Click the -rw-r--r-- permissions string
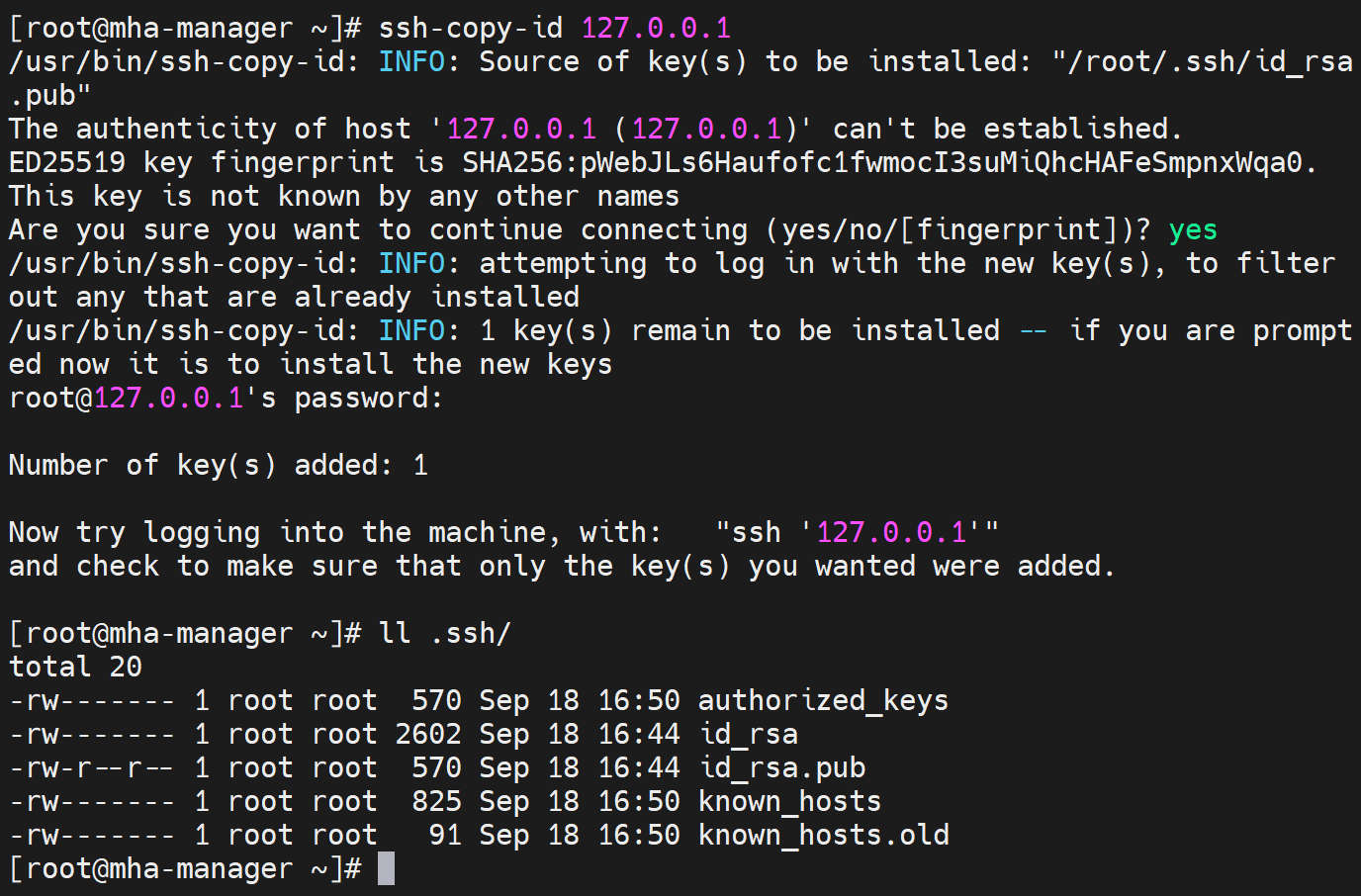Image resolution: width=1361 pixels, height=896 pixels. click(x=92, y=767)
